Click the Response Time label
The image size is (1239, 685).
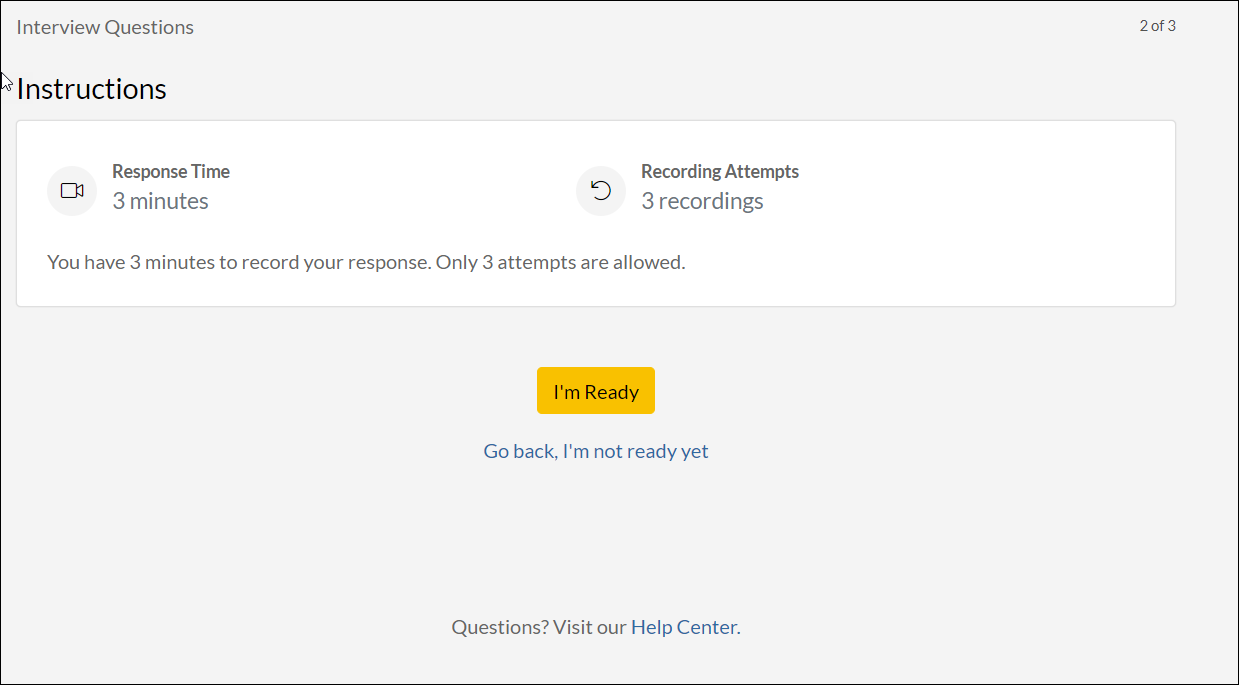pos(171,172)
